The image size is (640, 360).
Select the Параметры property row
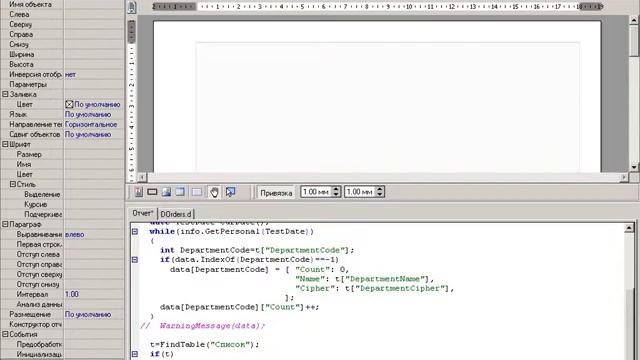(x=62, y=84)
